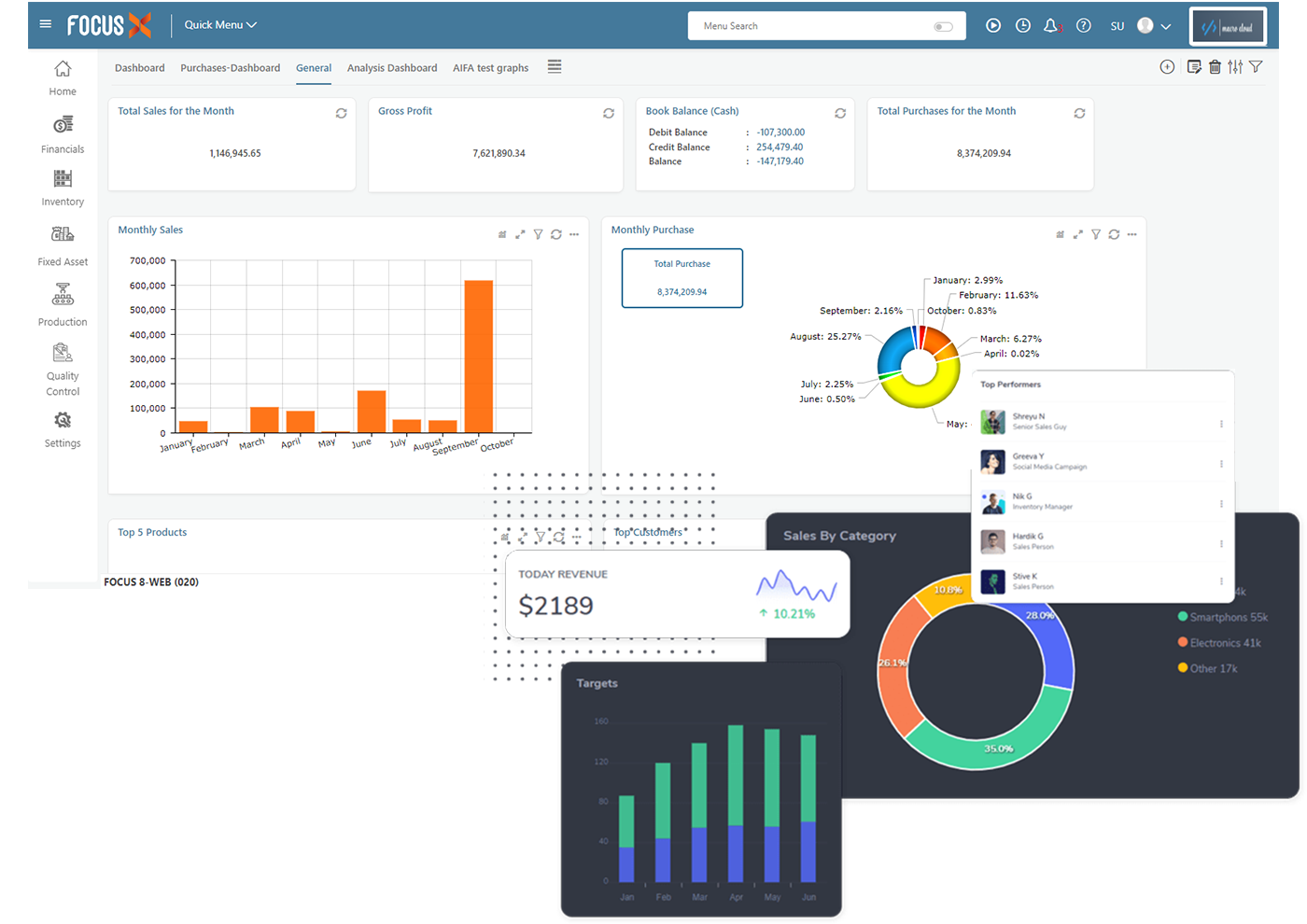Image resolution: width=1307 pixels, height=924 pixels.
Task: Expand the Quick Menu dropdown
Action: point(220,25)
